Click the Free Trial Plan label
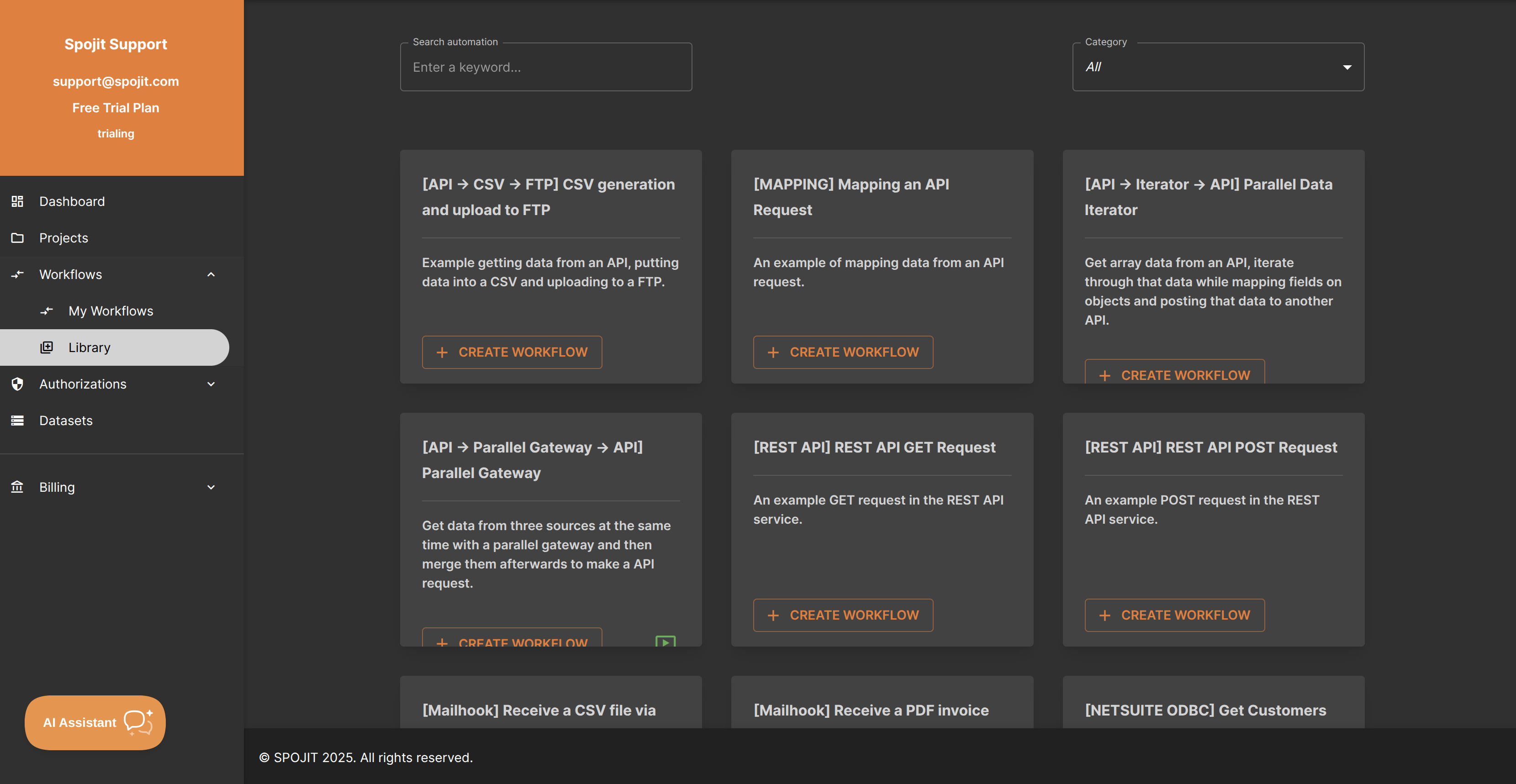The width and height of the screenshot is (1516, 784). pos(116,108)
